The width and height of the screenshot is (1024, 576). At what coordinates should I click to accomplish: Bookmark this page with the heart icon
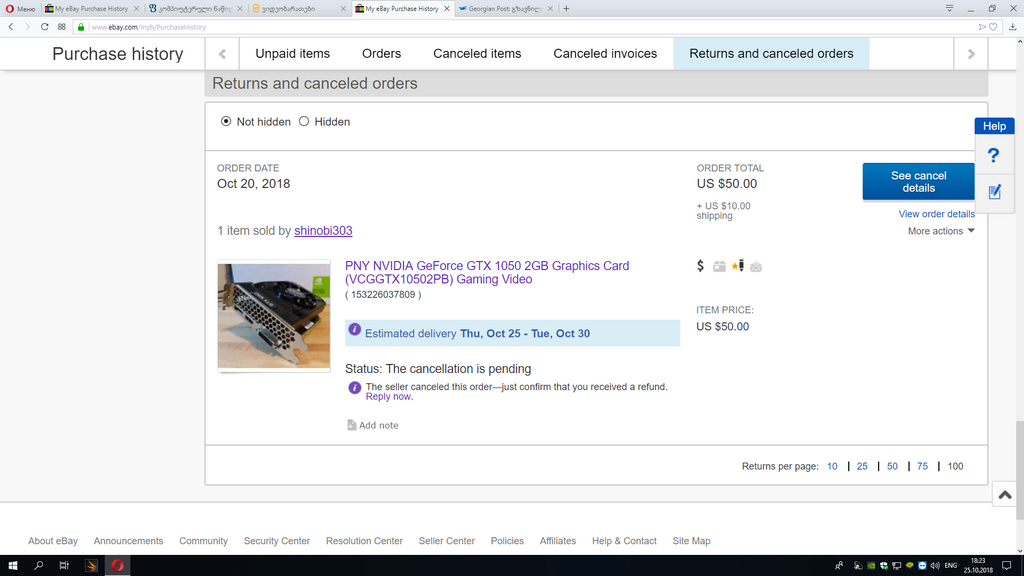point(993,27)
